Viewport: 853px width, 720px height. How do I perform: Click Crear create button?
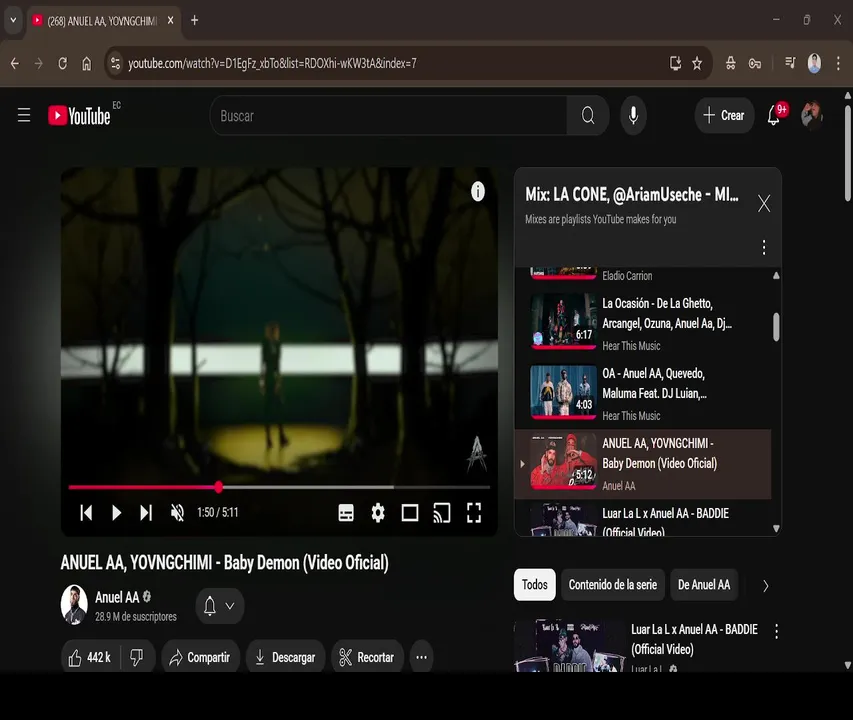[724, 115]
